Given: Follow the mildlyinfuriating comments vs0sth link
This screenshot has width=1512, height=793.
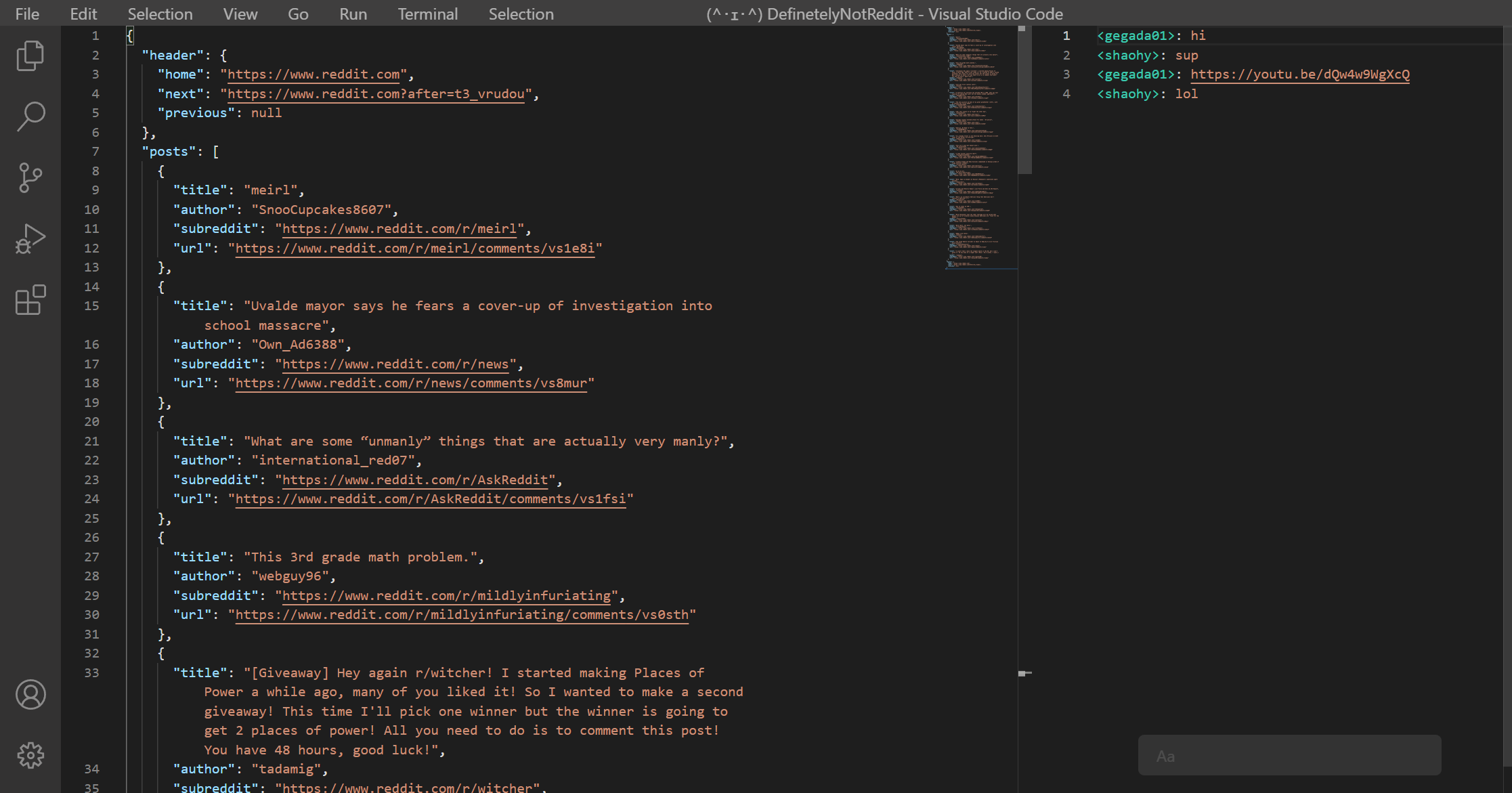Looking at the screenshot, I should coord(462,615).
